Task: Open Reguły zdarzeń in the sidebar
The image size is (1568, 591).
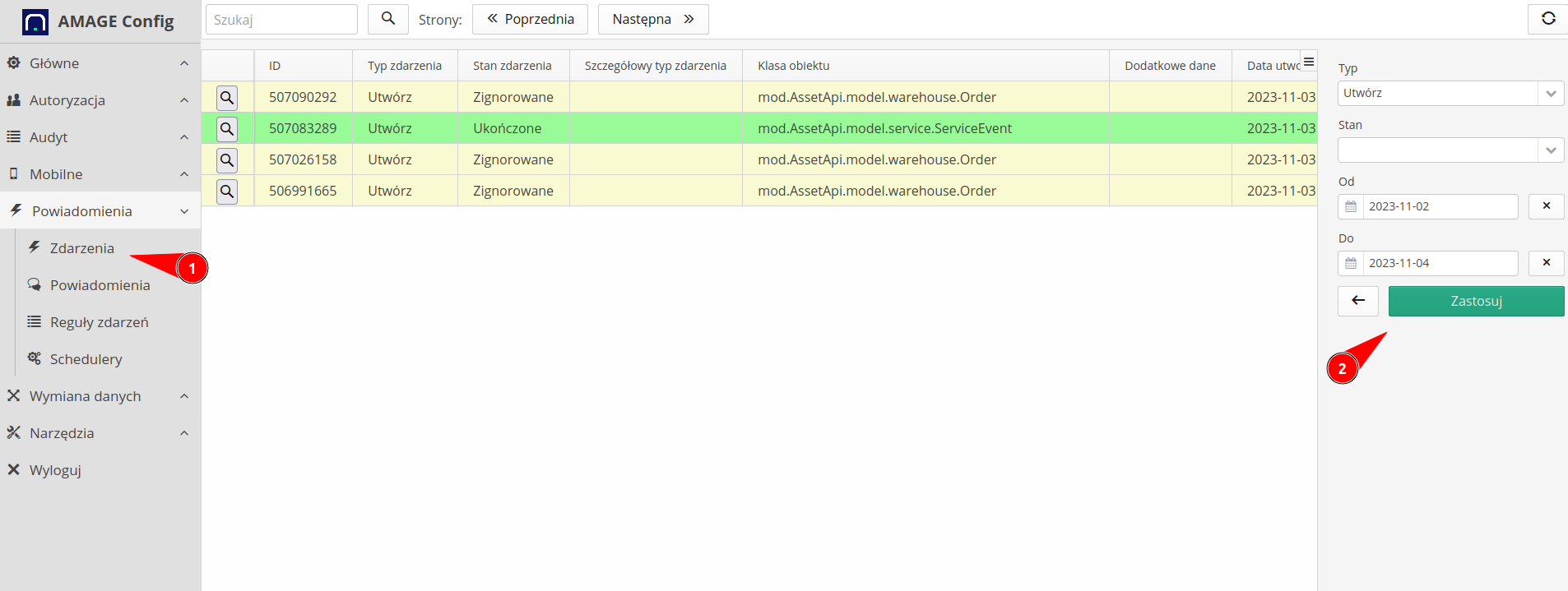Action: pos(99,322)
